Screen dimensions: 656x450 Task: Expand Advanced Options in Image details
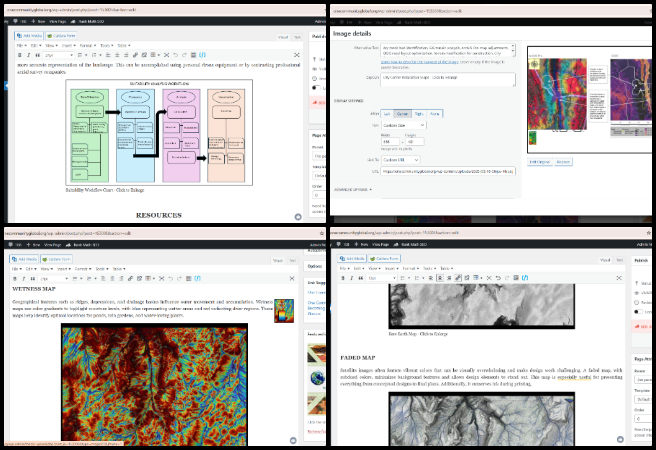tap(353, 189)
